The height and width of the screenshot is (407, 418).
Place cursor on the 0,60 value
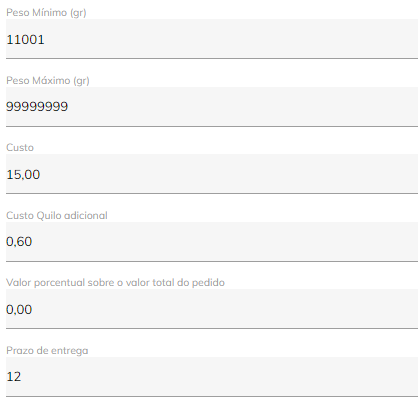(19, 242)
